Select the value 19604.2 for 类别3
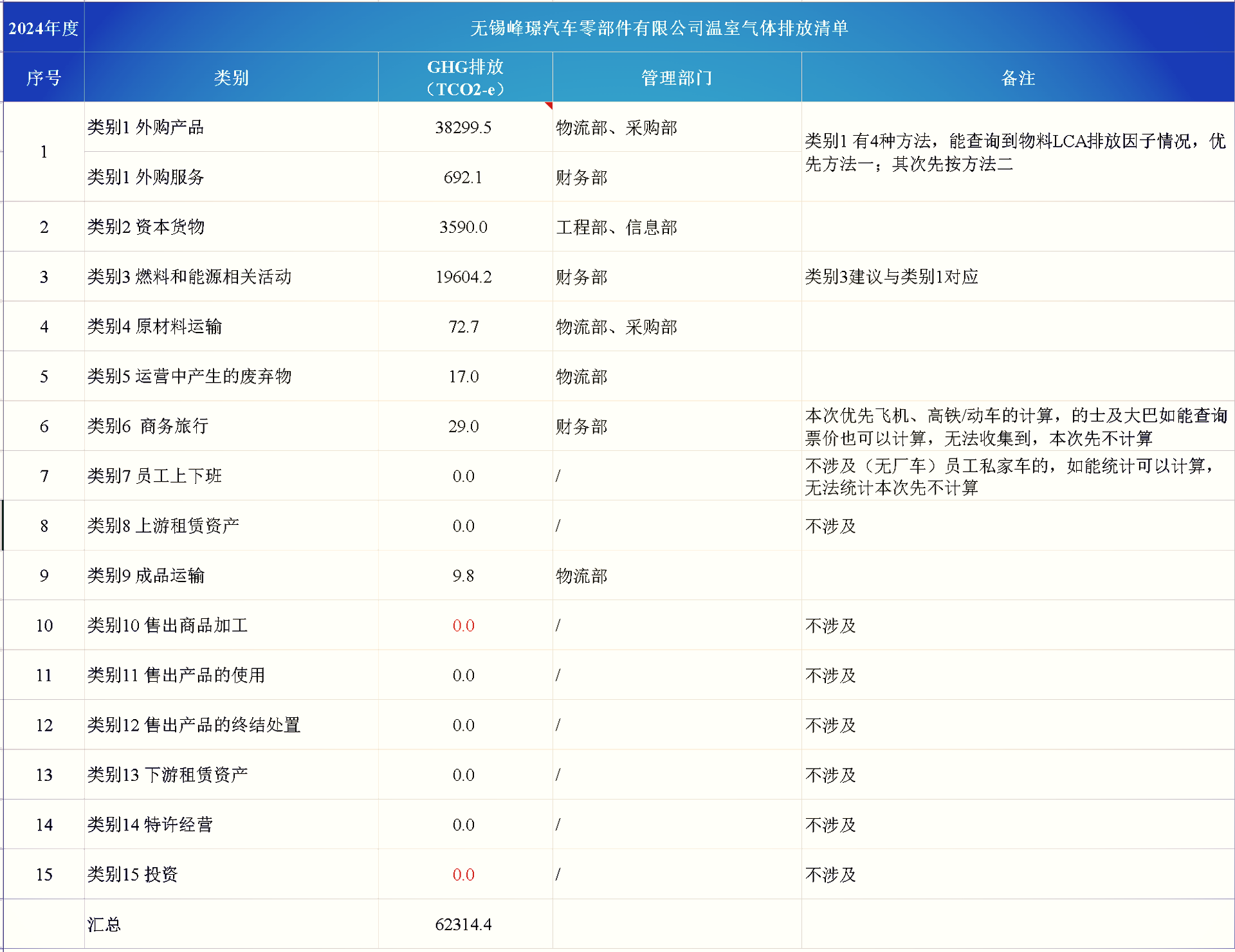 [x=464, y=277]
